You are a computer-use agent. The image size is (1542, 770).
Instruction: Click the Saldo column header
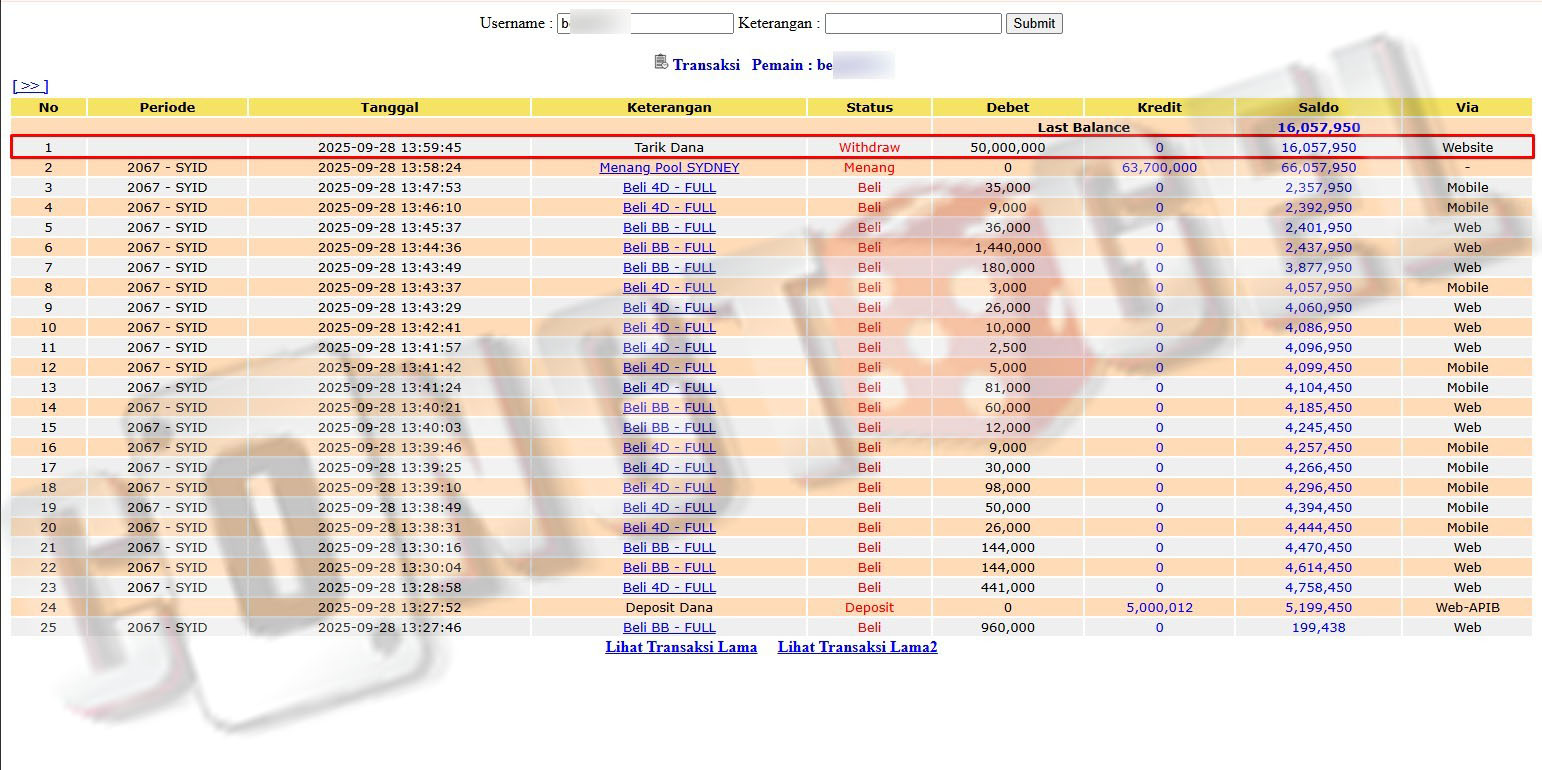click(1318, 107)
